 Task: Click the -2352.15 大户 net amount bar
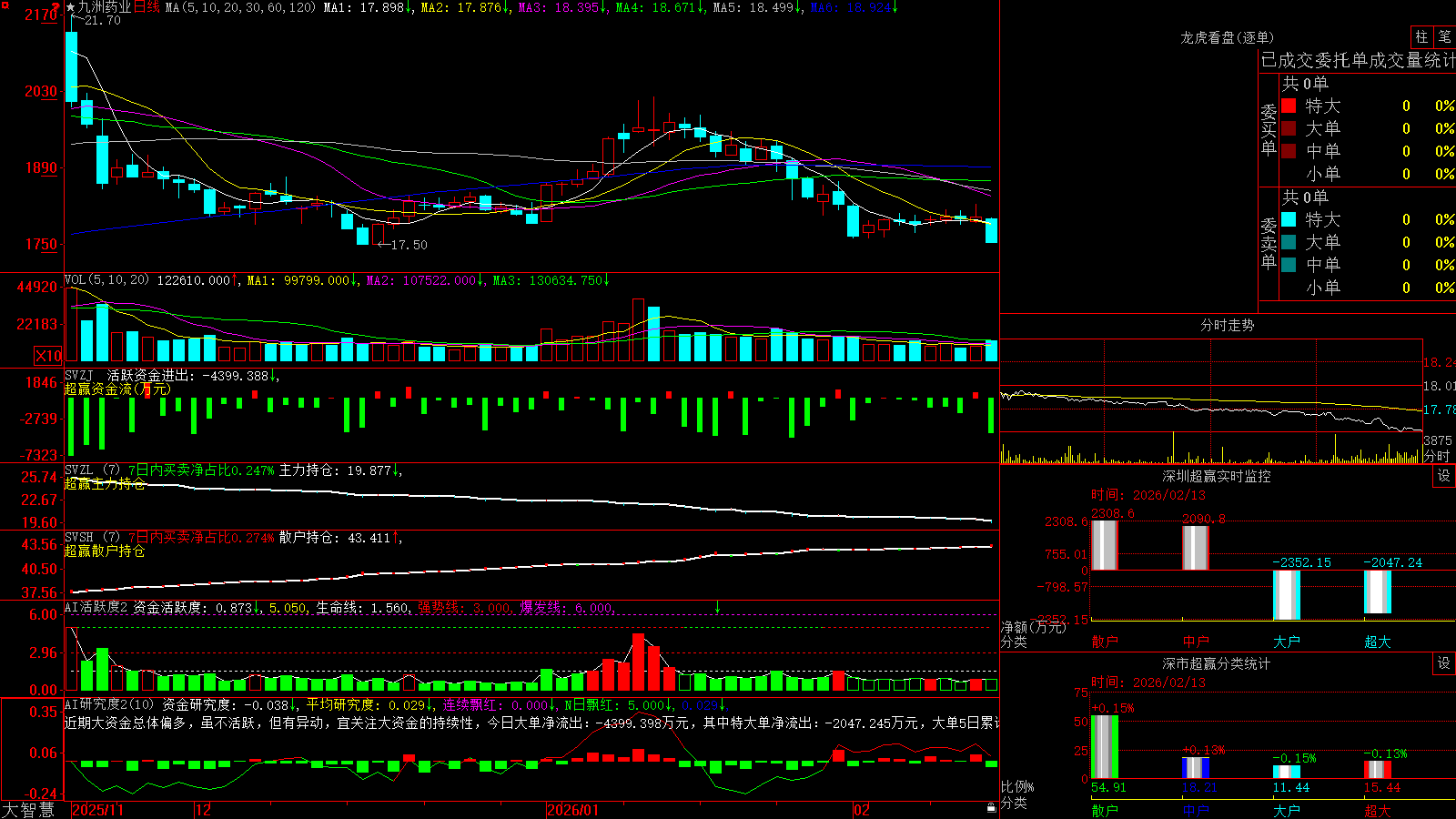coord(1287,595)
